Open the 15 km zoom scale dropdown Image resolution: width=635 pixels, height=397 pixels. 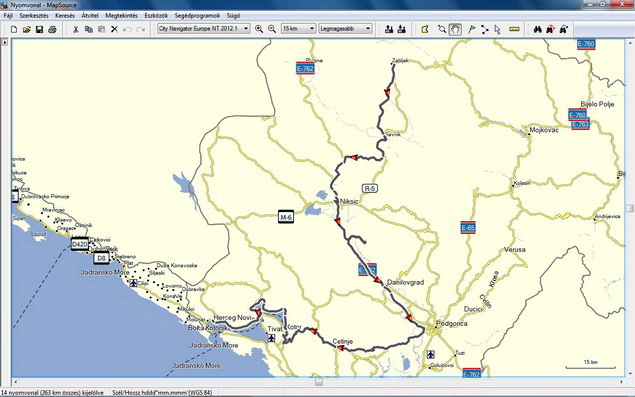point(298,29)
